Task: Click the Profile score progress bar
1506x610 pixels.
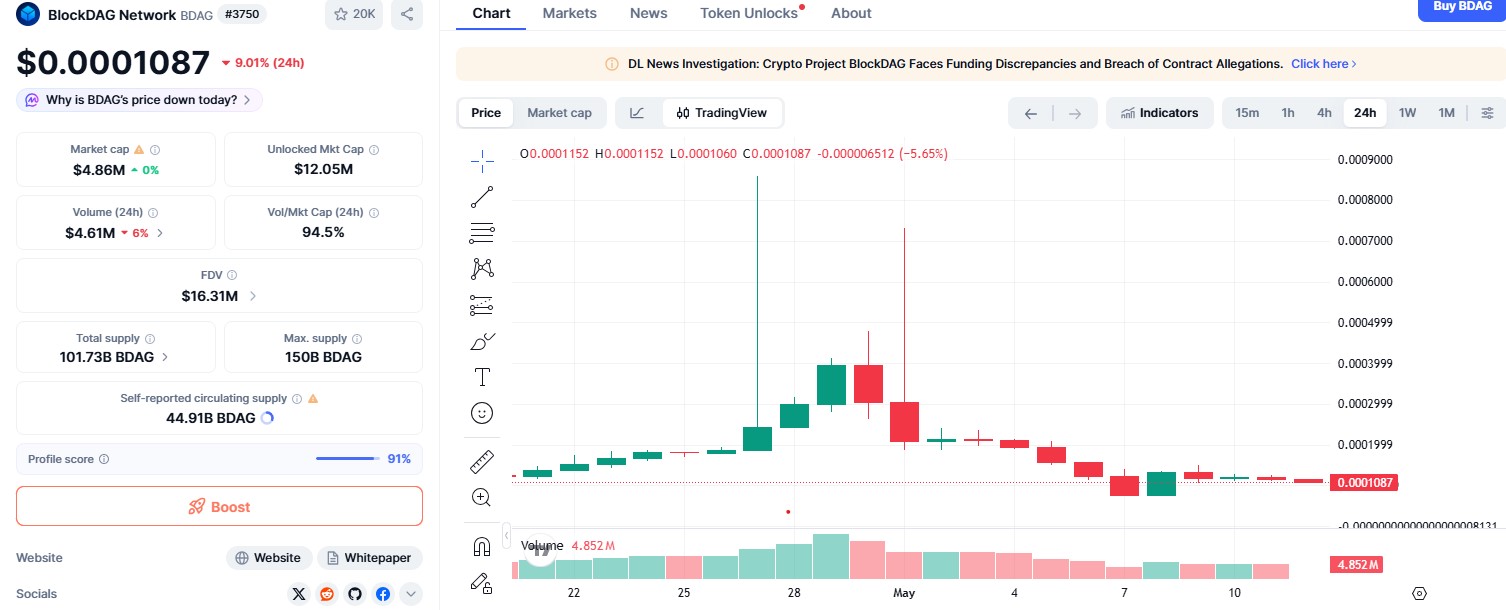Action: click(x=346, y=459)
